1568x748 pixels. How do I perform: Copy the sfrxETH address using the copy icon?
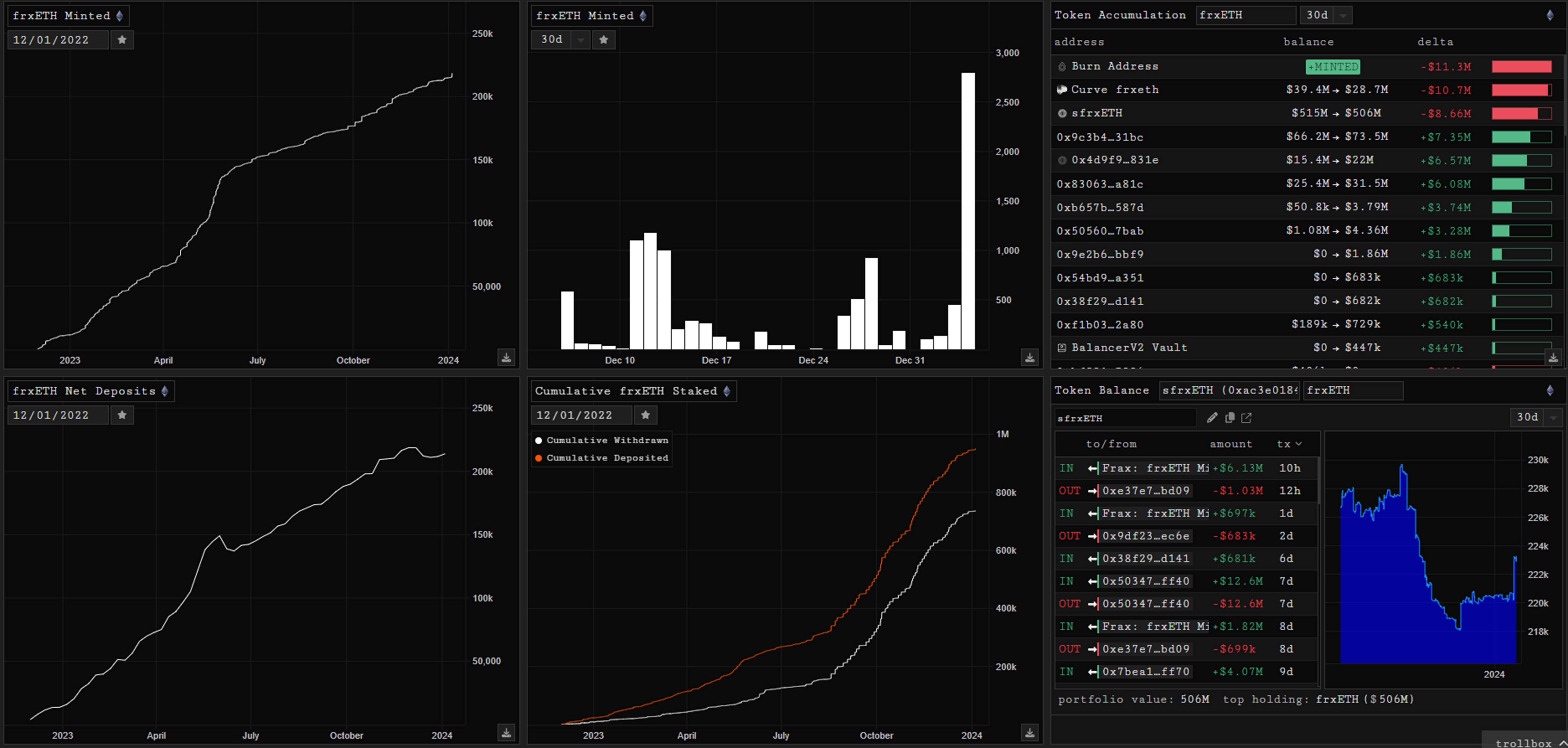(x=1230, y=417)
